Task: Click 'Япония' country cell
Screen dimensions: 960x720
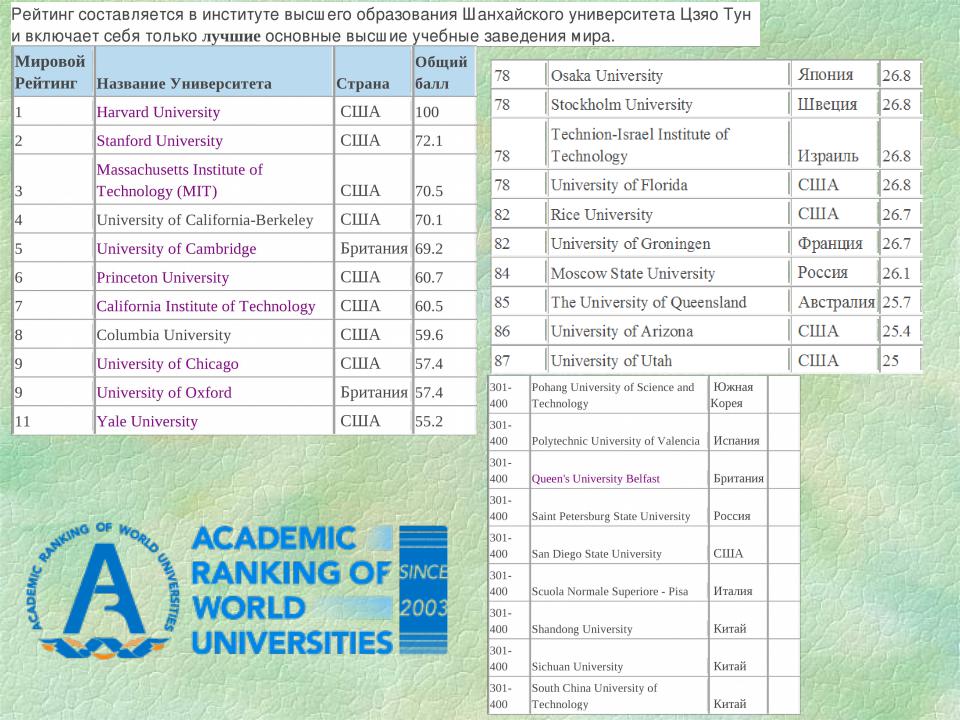Action: tap(834, 75)
